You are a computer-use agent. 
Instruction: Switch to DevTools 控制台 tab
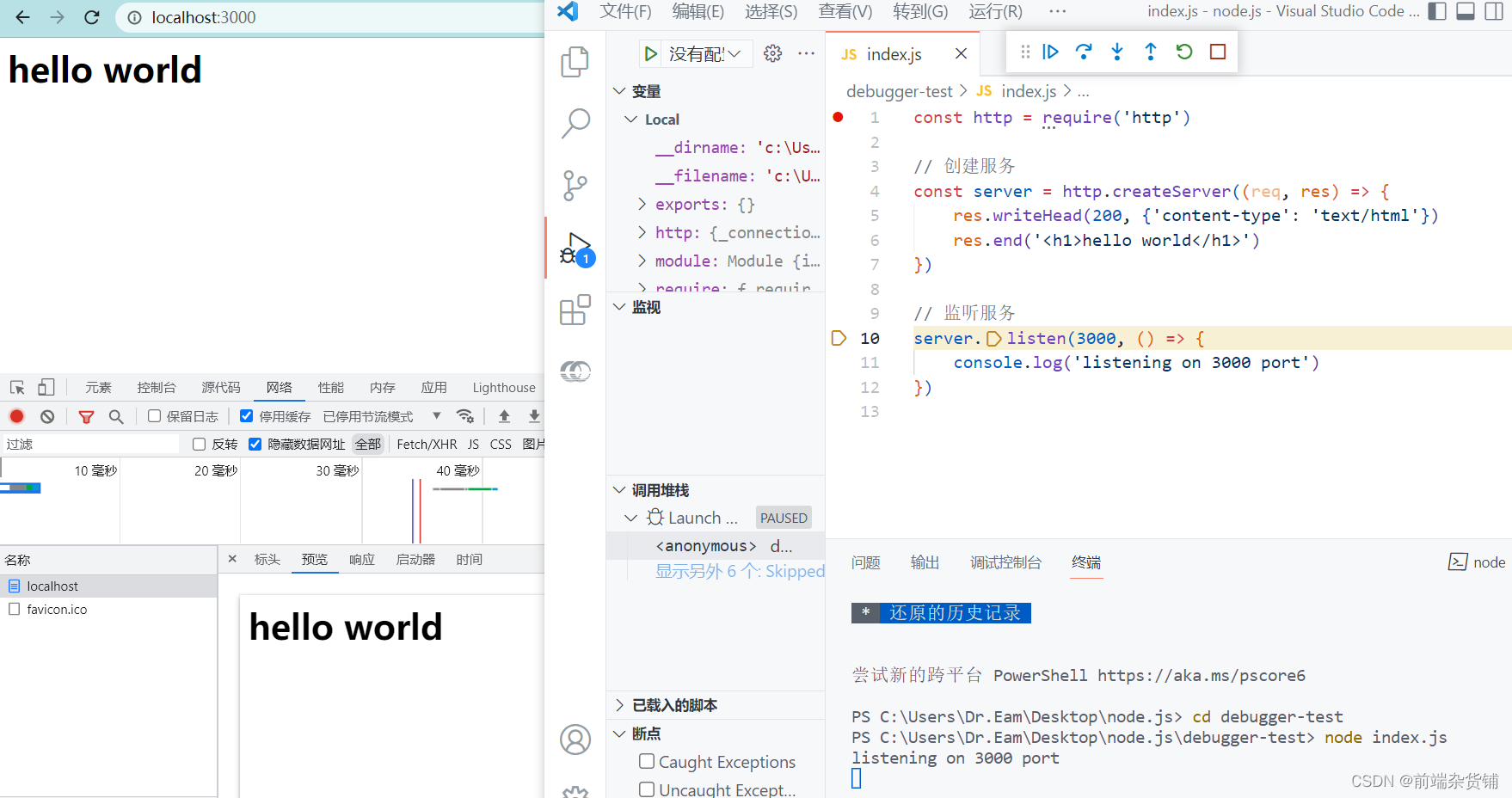coord(157,388)
